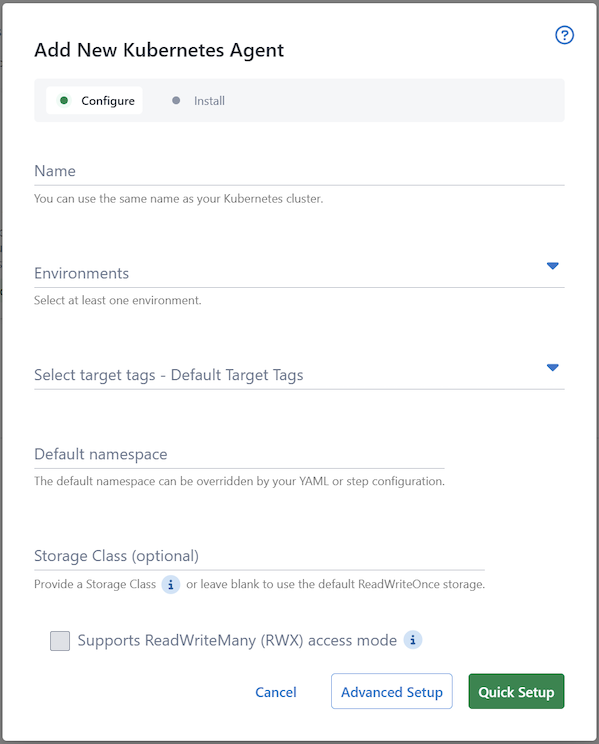
Task: Click the 'Provide a Storage Class' text
Action: click(95, 585)
